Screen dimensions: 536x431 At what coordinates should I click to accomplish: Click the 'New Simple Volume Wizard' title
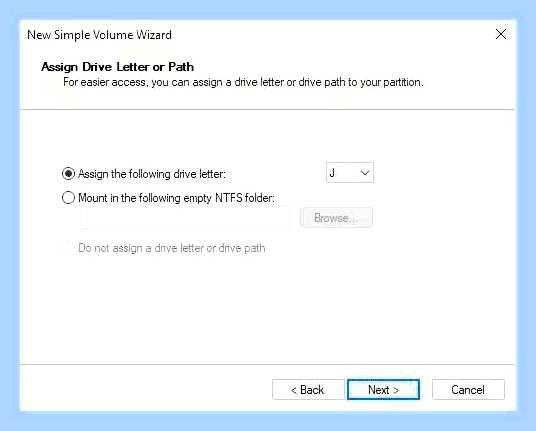coord(99,35)
